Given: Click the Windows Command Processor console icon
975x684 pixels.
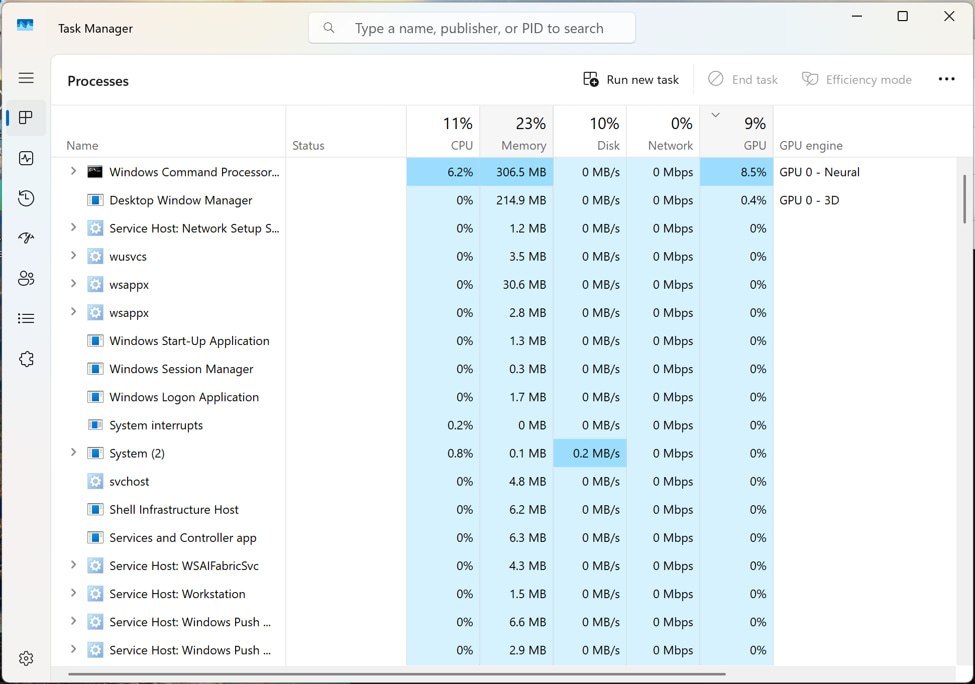Looking at the screenshot, I should 95,172.
